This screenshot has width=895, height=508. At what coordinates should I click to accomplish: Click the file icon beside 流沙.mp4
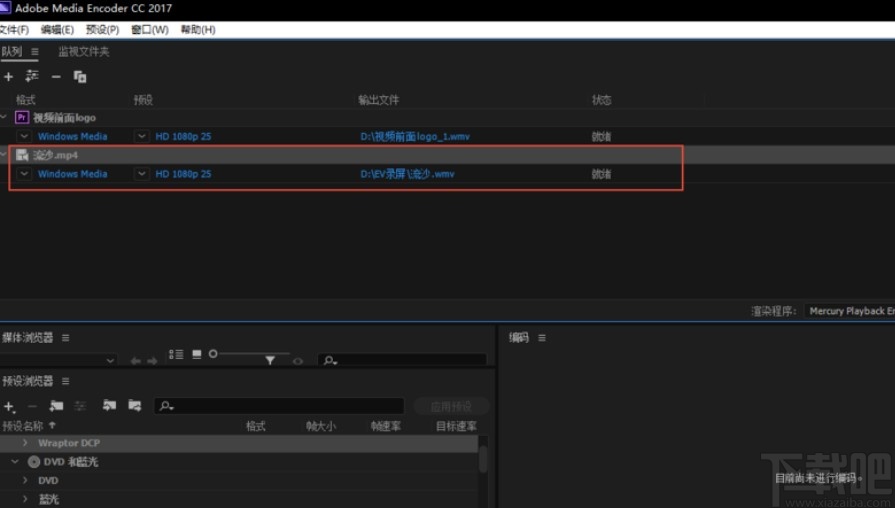coord(22,155)
